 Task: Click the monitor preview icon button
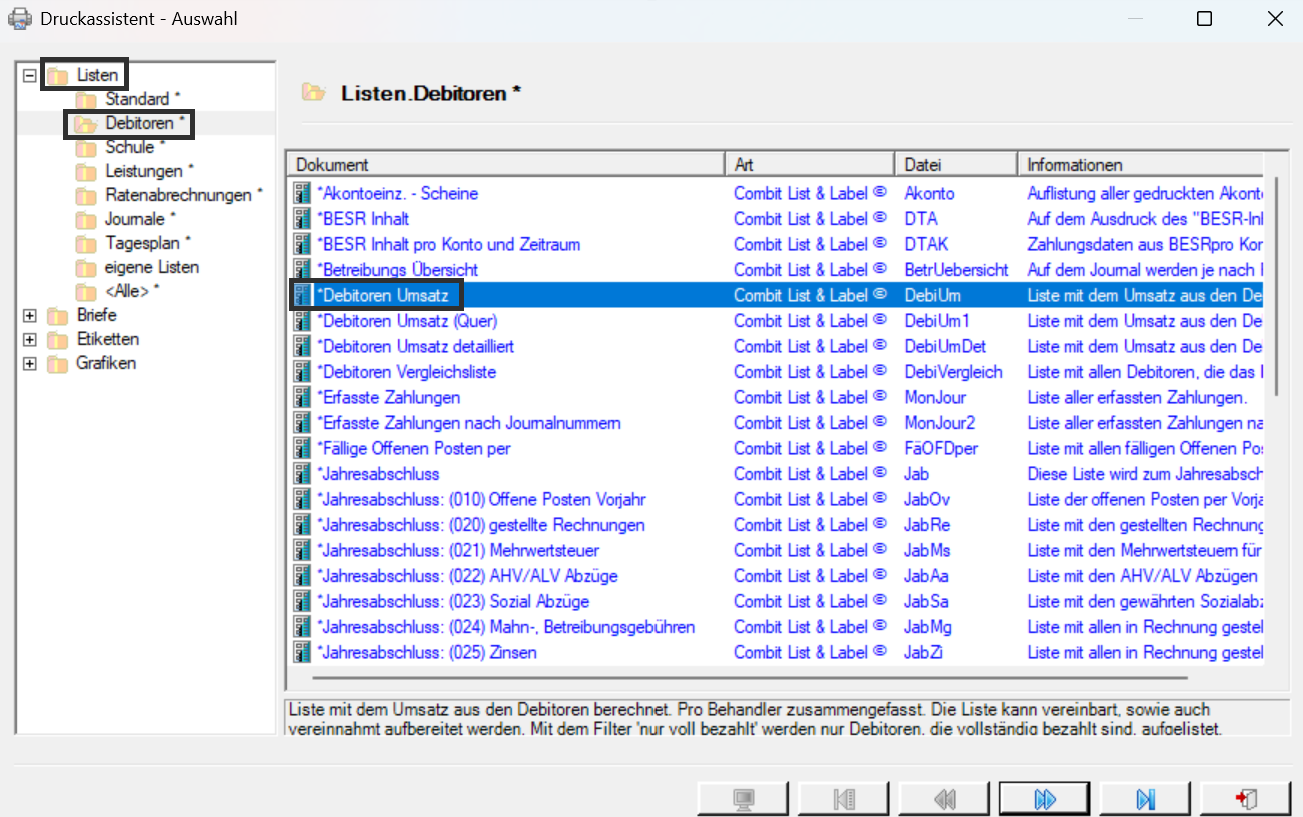pyautogui.click(x=742, y=799)
